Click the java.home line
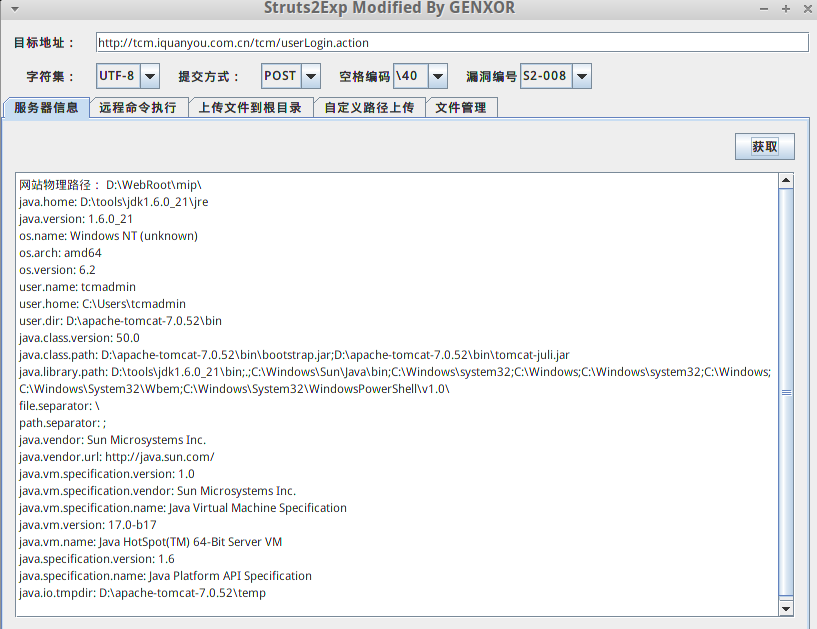The width and height of the screenshot is (817, 629). [x=114, y=202]
